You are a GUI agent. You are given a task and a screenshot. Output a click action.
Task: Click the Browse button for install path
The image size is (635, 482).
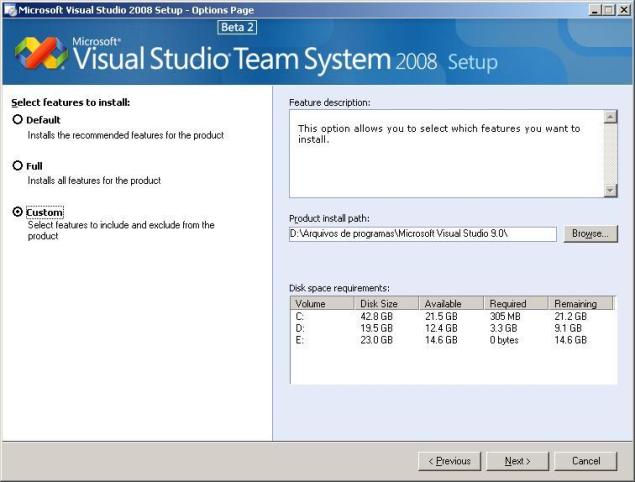(590, 234)
